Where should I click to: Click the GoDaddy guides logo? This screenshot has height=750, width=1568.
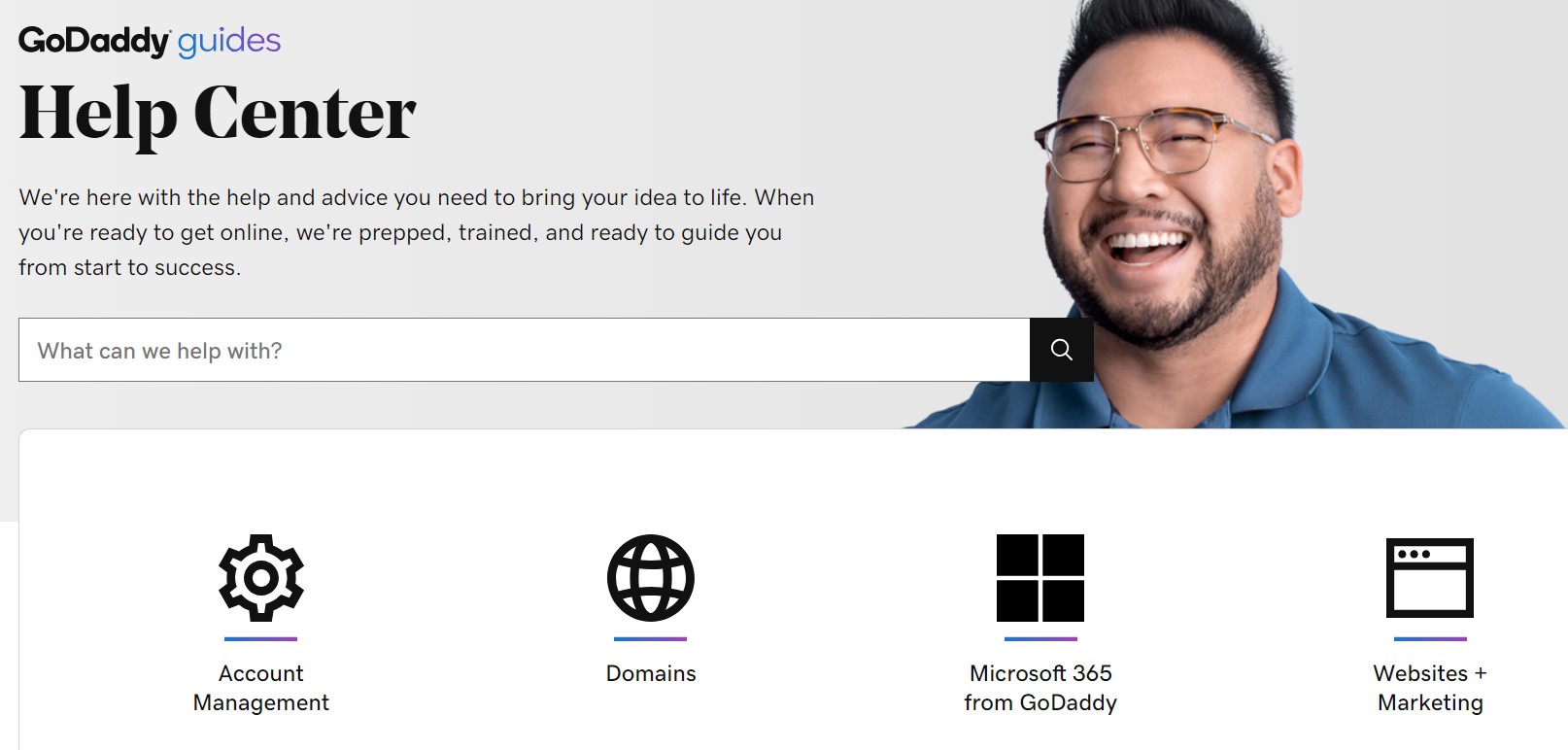click(x=150, y=41)
